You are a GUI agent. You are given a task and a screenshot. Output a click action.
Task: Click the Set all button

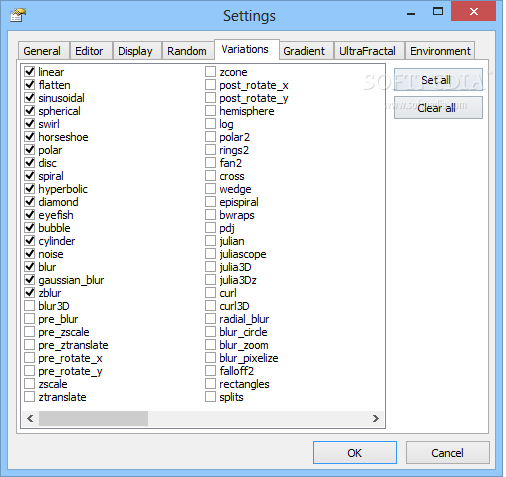click(x=438, y=80)
